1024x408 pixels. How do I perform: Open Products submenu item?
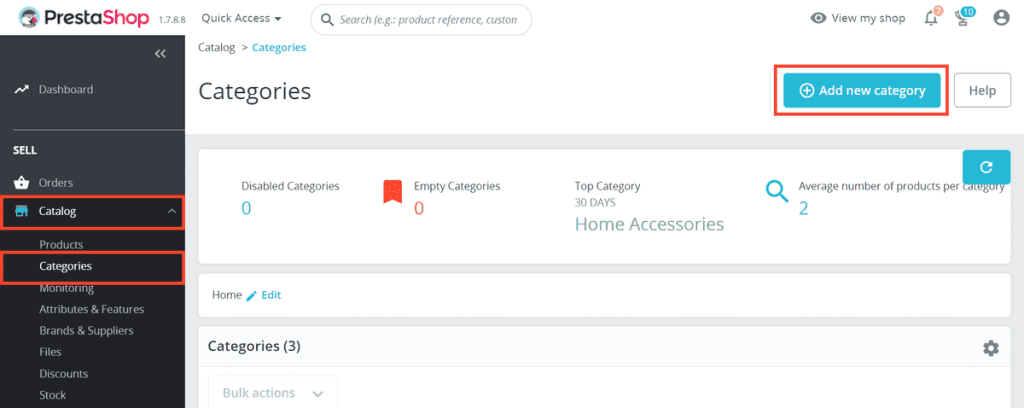(61, 244)
